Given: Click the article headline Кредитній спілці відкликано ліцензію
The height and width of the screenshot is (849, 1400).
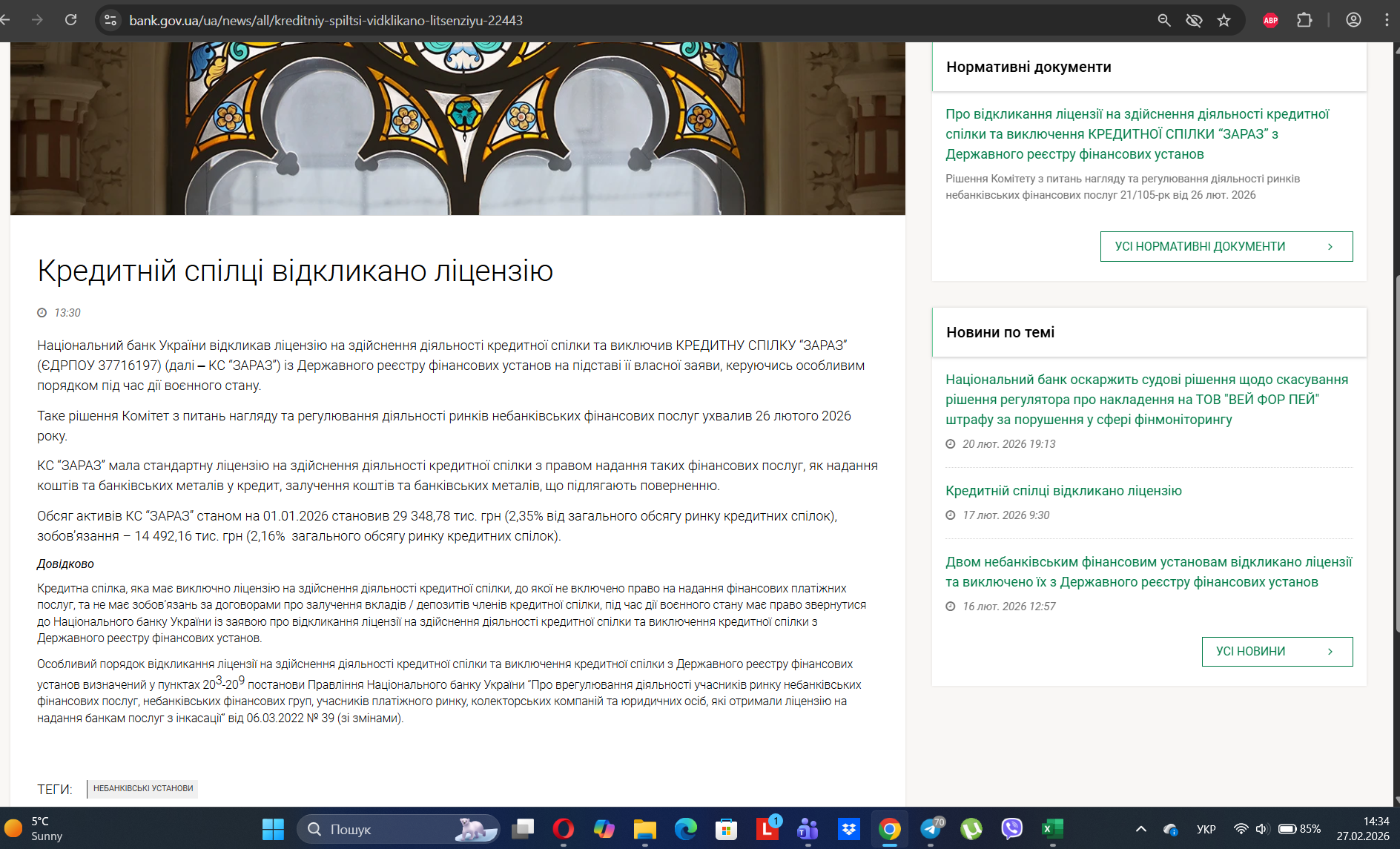Looking at the screenshot, I should click(x=295, y=271).
